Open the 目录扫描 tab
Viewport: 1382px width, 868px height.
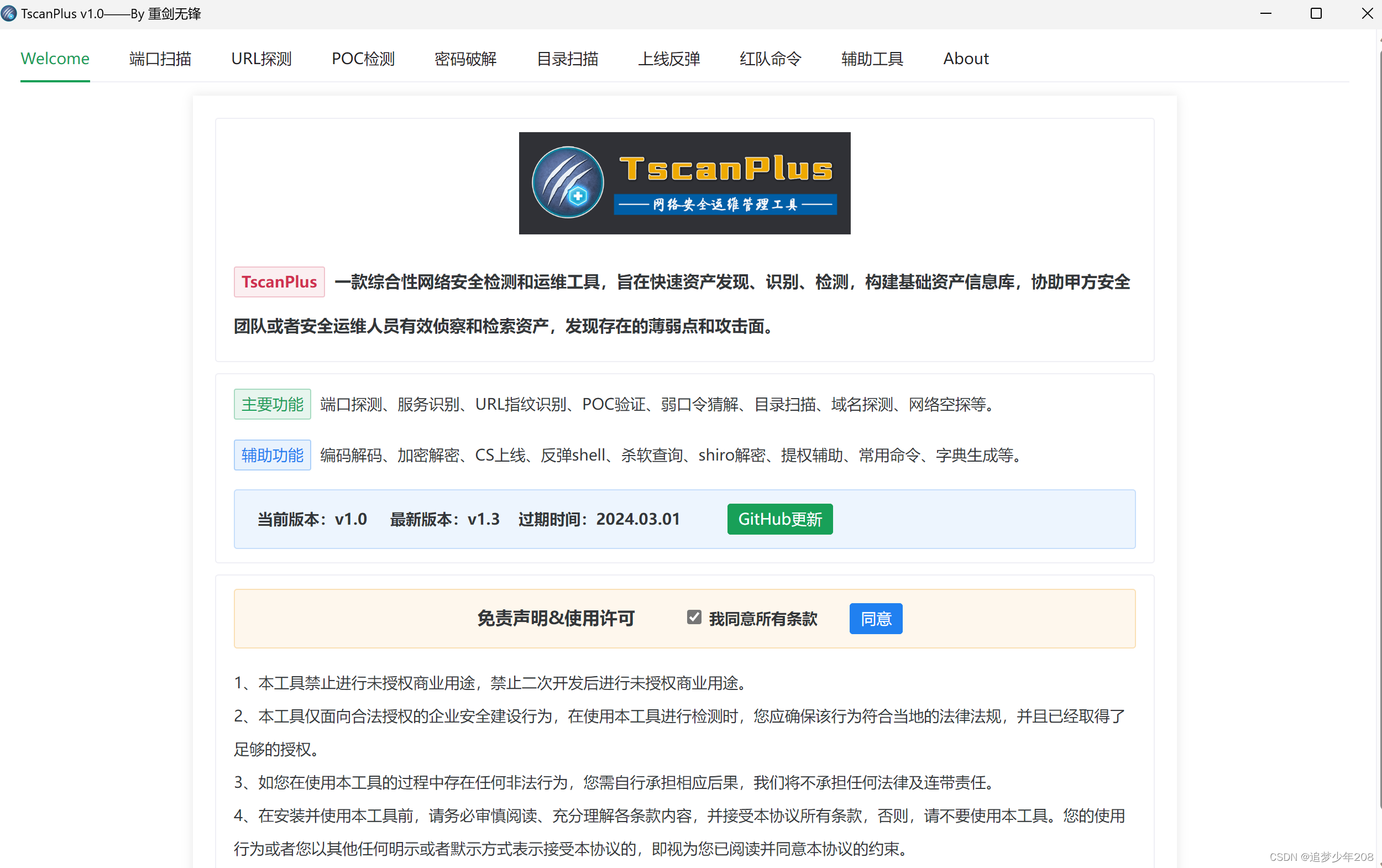tap(567, 59)
